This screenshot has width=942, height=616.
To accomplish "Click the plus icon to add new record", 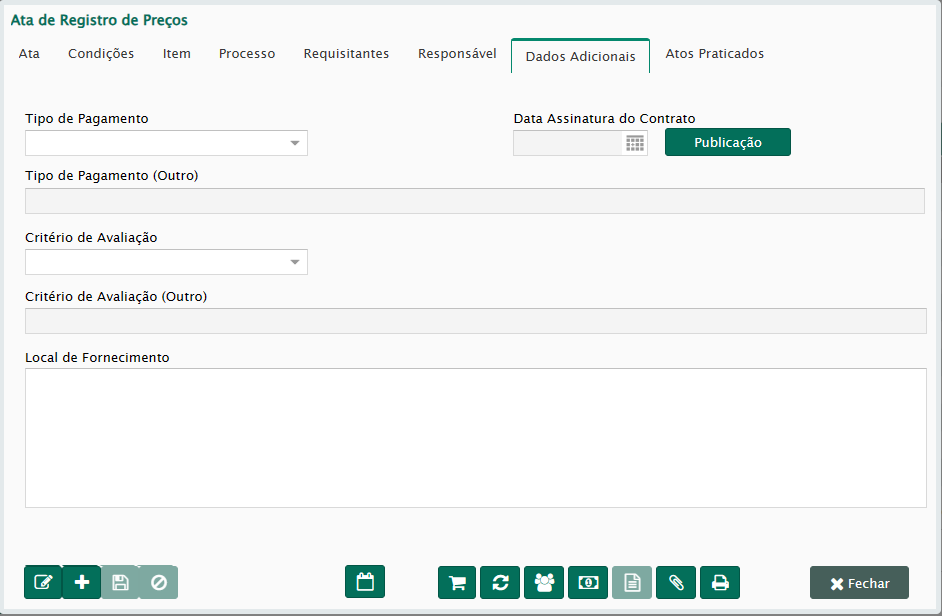I will click(x=82, y=582).
